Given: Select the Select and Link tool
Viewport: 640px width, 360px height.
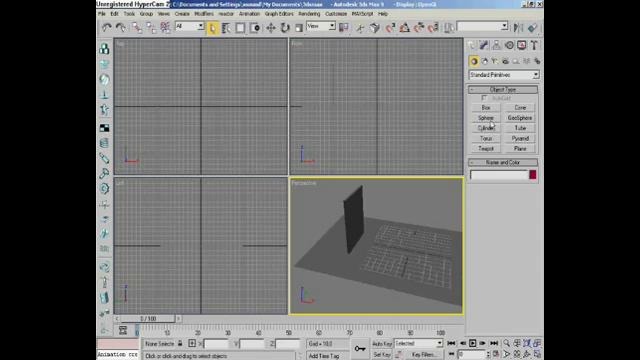Looking at the screenshot, I should pos(137,27).
